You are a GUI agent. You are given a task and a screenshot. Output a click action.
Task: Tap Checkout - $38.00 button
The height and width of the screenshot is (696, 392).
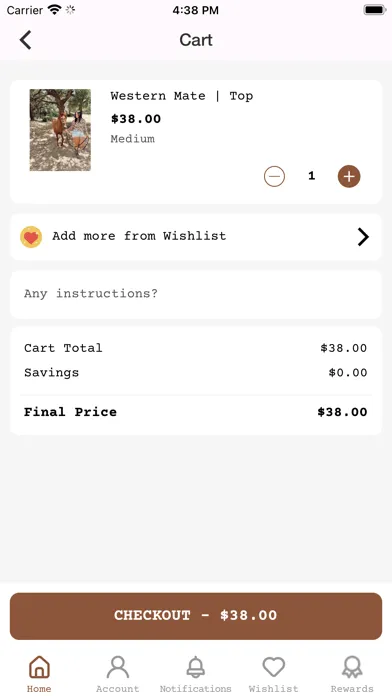coord(196,616)
